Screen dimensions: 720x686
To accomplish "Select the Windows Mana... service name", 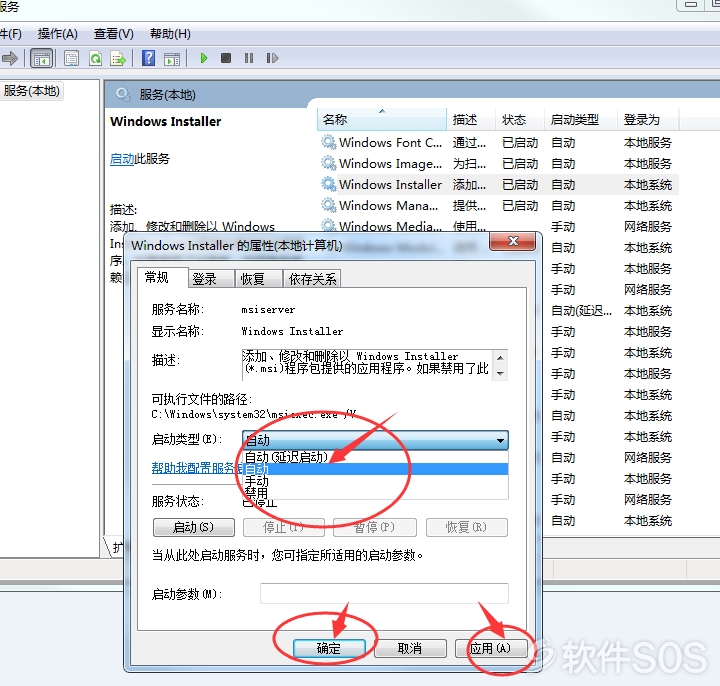I will click(388, 205).
